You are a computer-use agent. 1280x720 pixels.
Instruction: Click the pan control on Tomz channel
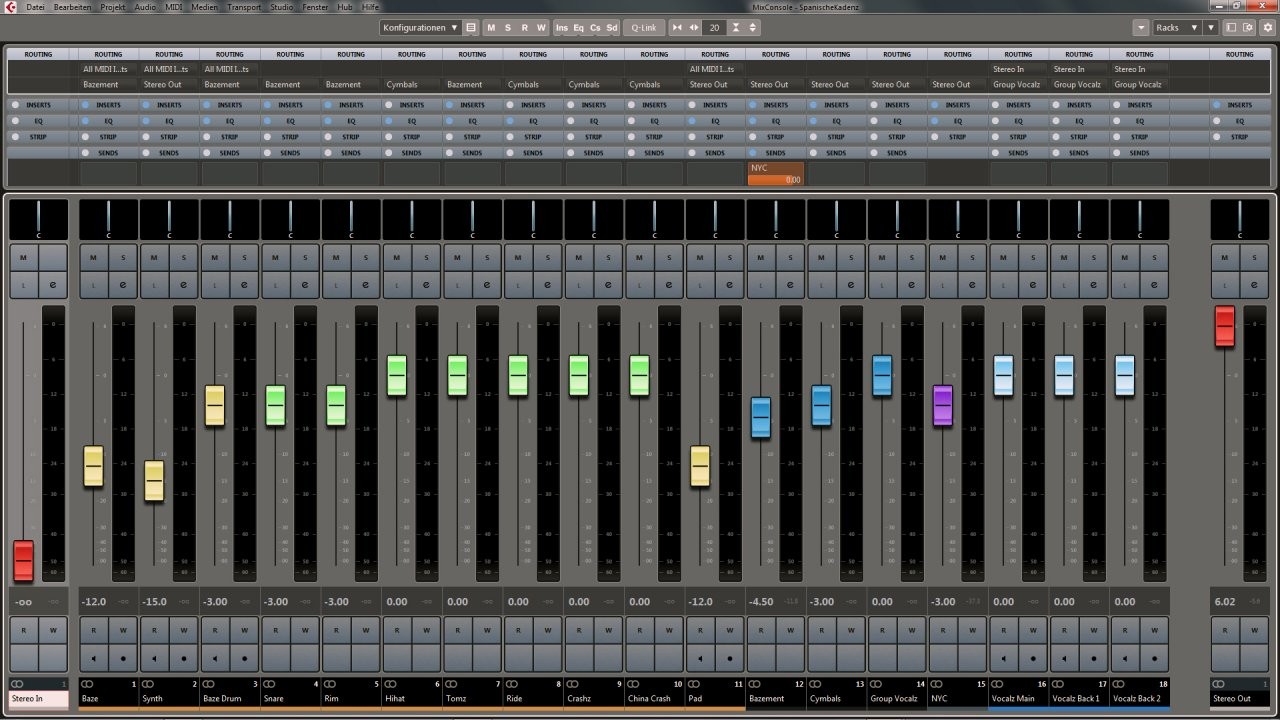(472, 220)
